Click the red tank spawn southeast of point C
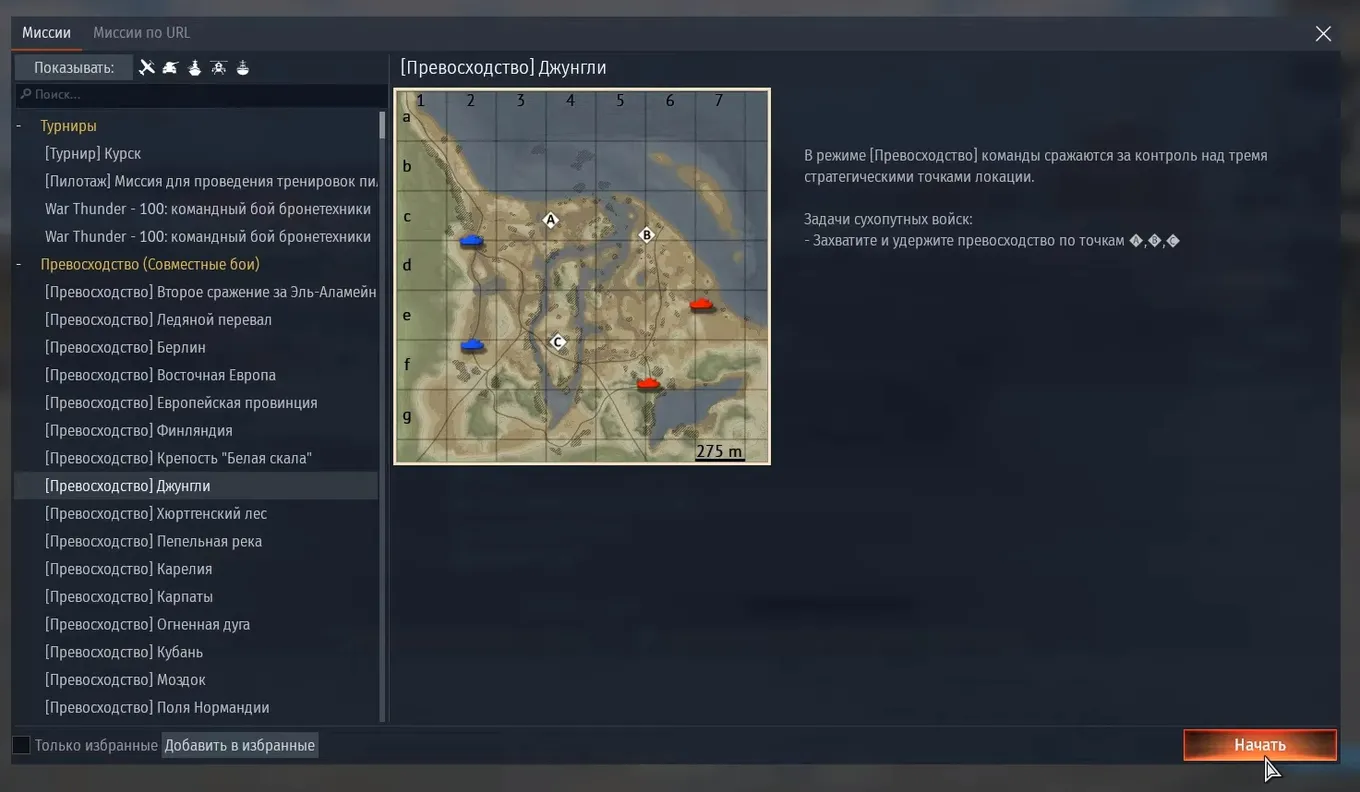 point(649,383)
